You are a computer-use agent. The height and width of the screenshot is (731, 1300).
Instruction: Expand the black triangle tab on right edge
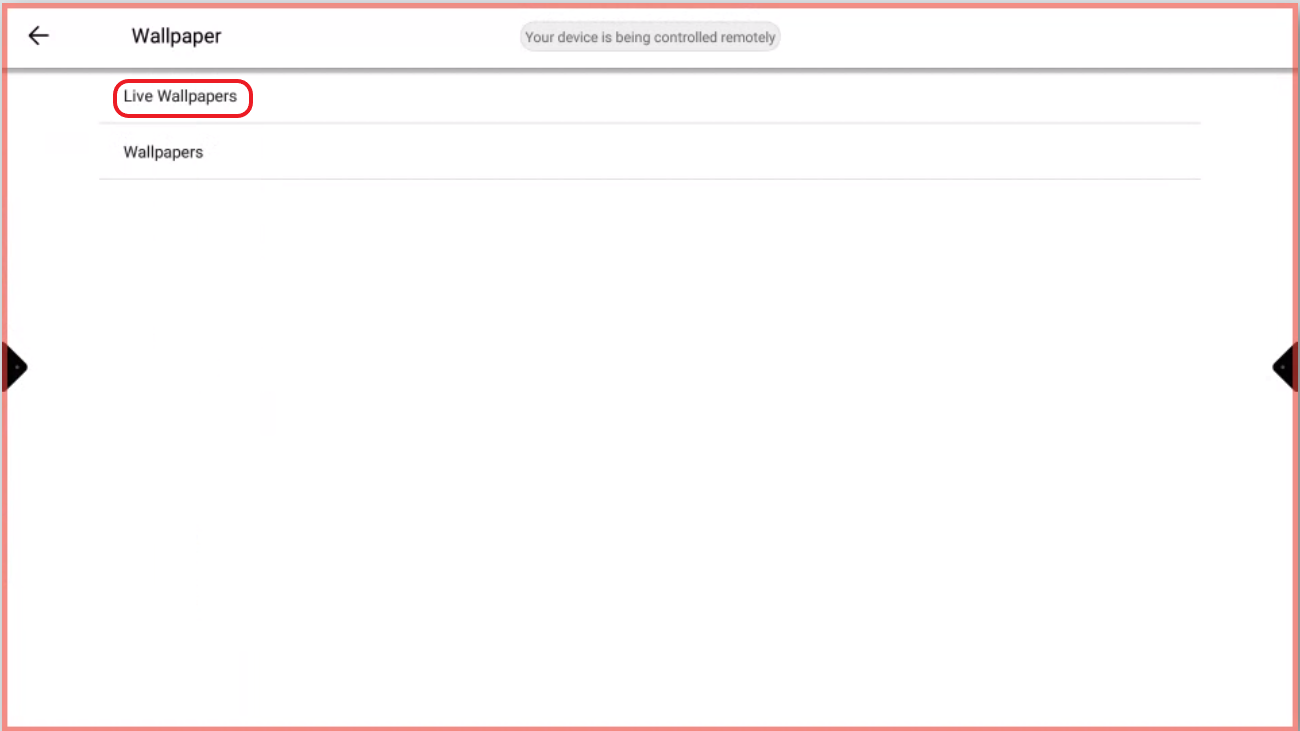[1284, 367]
